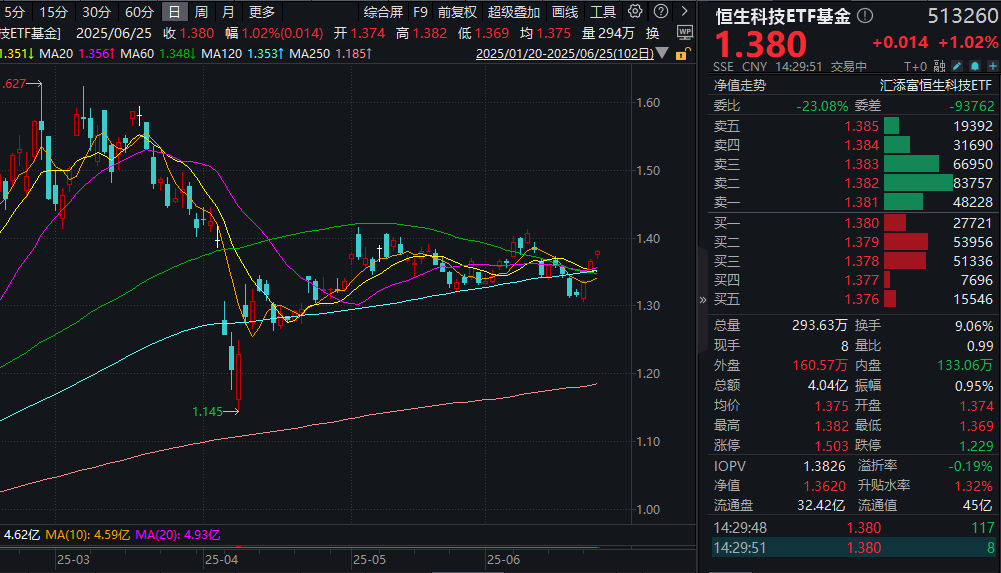The image size is (1001, 573).
Task: Switch to the 周 weekly period tab
Action: pyautogui.click(x=202, y=12)
